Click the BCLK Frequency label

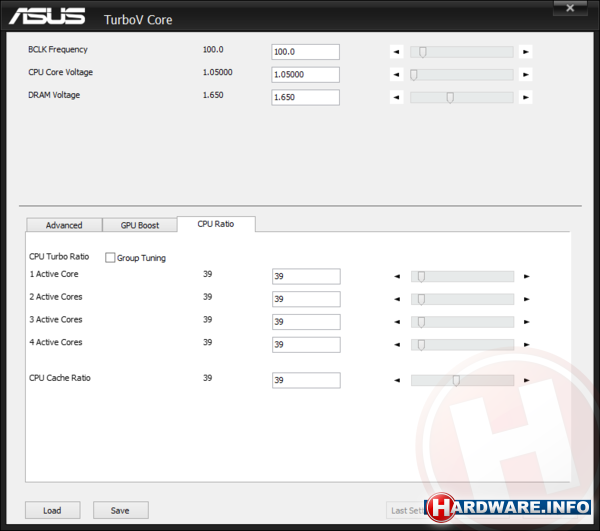tap(58, 50)
